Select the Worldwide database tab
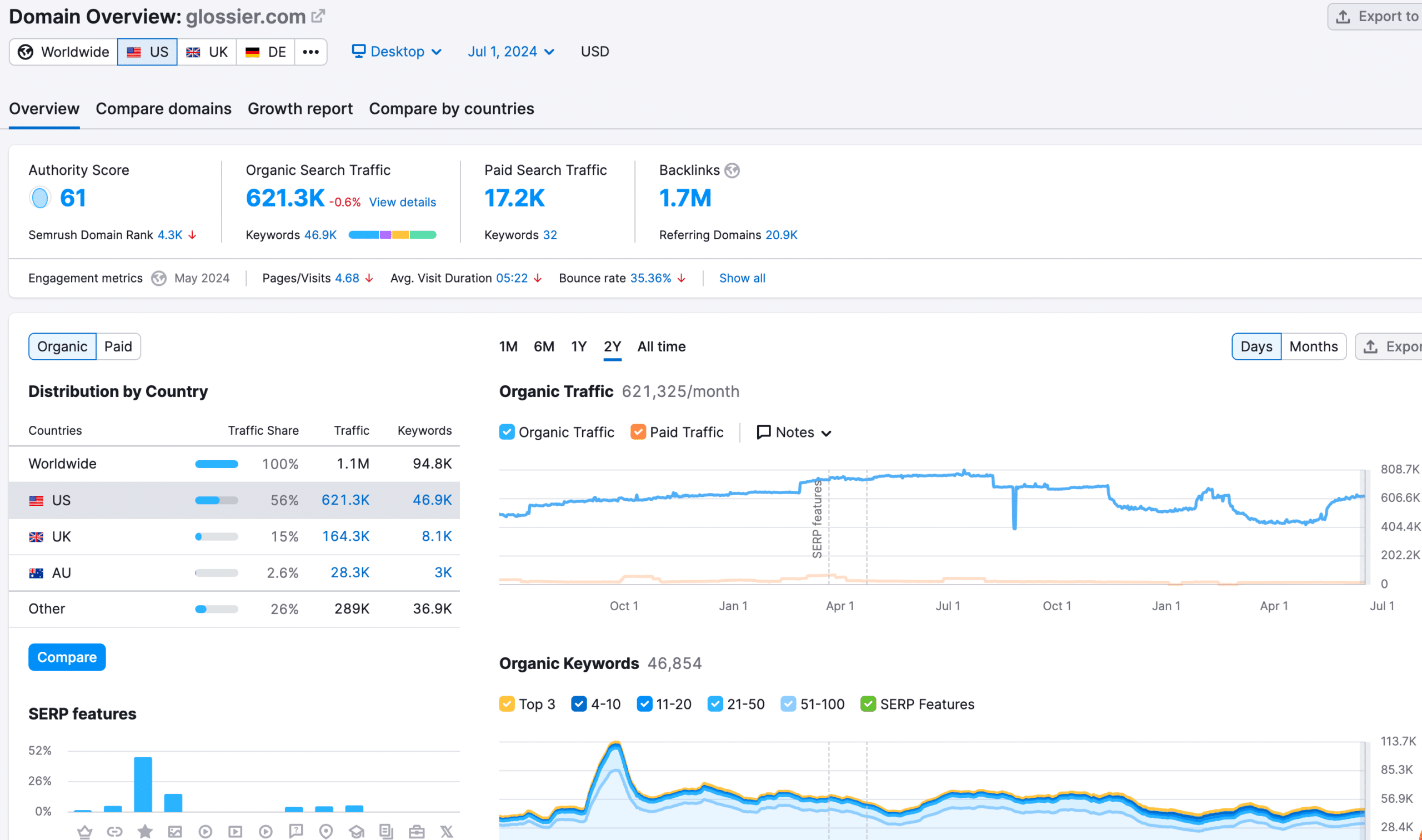This screenshot has width=1422, height=840. 63,52
